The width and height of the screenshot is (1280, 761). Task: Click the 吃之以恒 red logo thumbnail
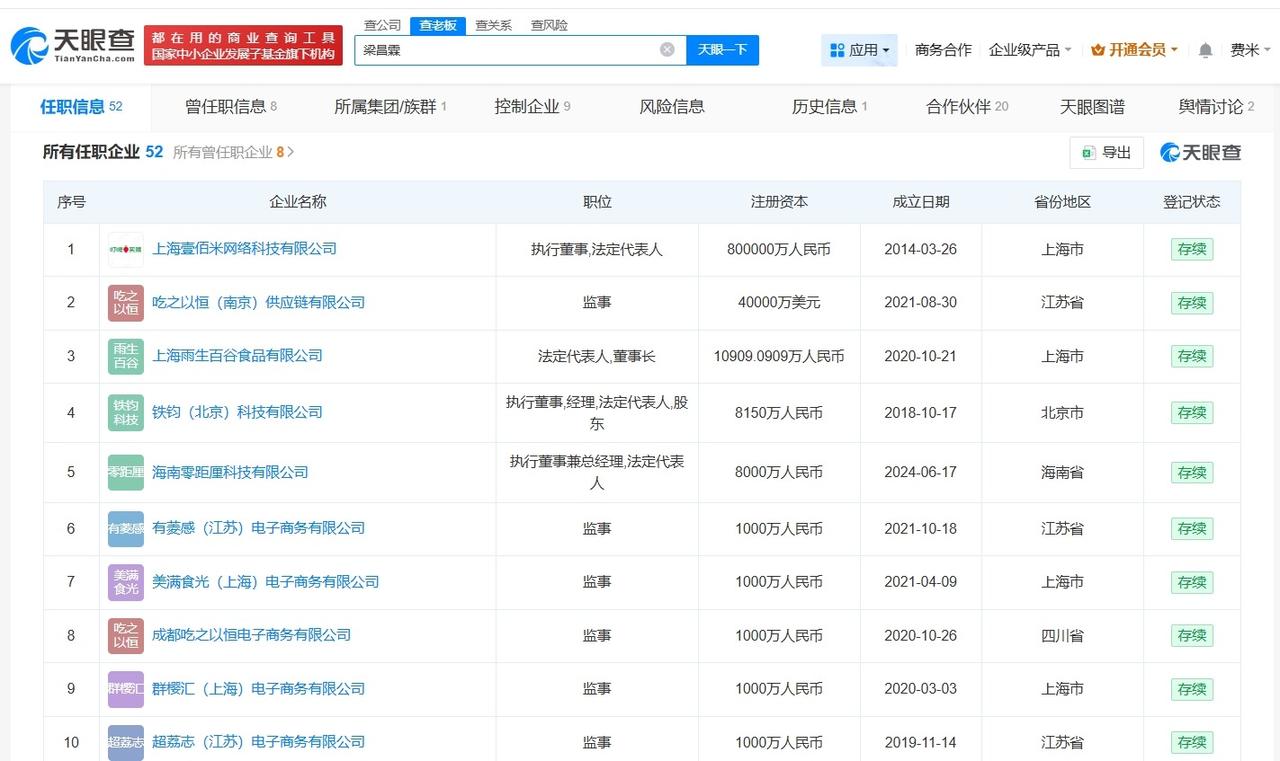125,302
